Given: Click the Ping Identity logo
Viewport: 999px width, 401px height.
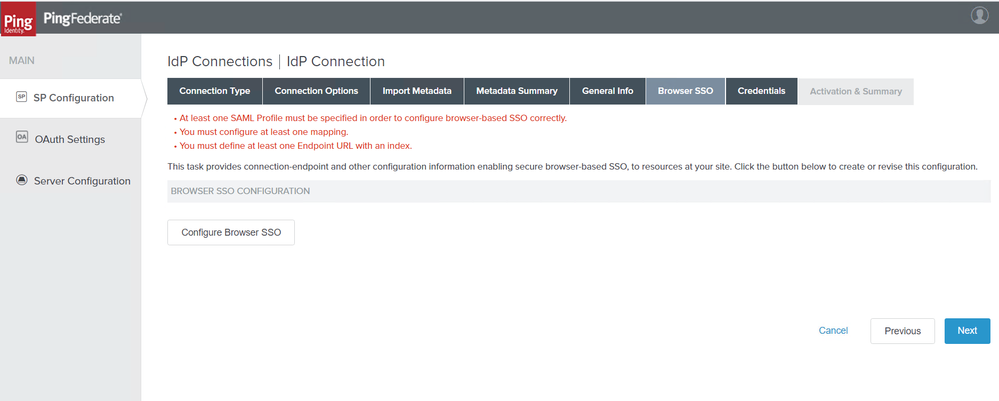Looking at the screenshot, I should click(x=19, y=18).
